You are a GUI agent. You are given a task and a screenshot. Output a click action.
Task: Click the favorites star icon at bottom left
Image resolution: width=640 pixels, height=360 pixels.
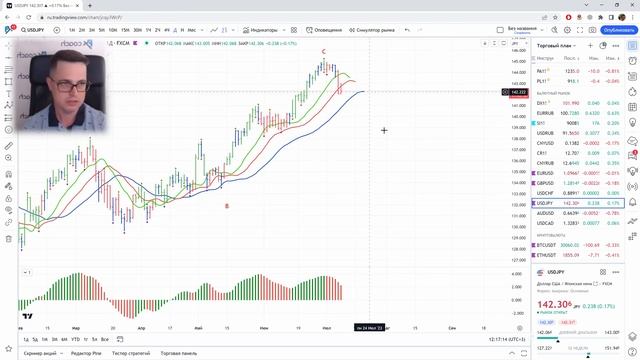click(9, 348)
